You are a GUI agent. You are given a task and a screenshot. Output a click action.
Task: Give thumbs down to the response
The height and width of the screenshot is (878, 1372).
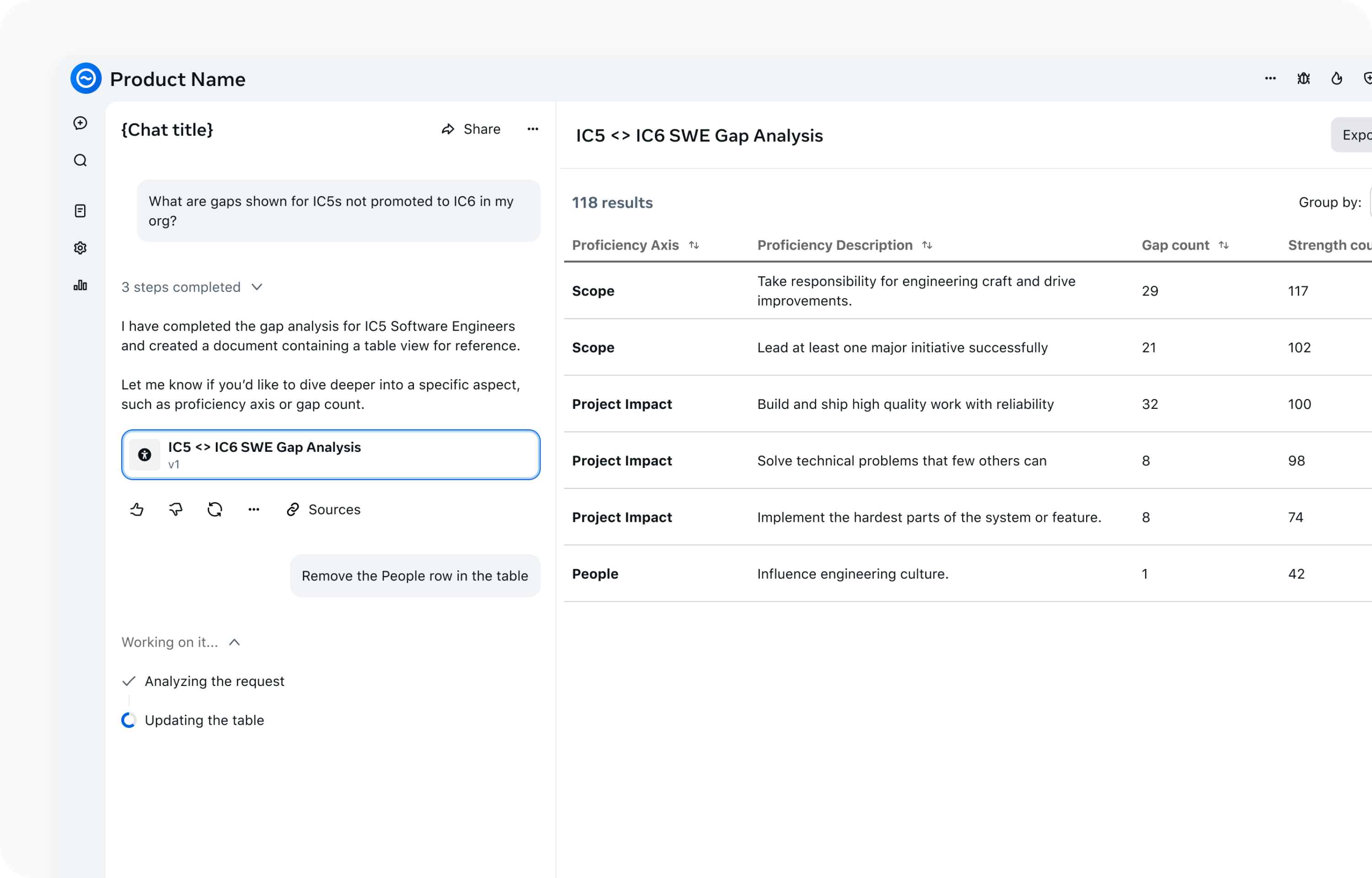point(176,509)
